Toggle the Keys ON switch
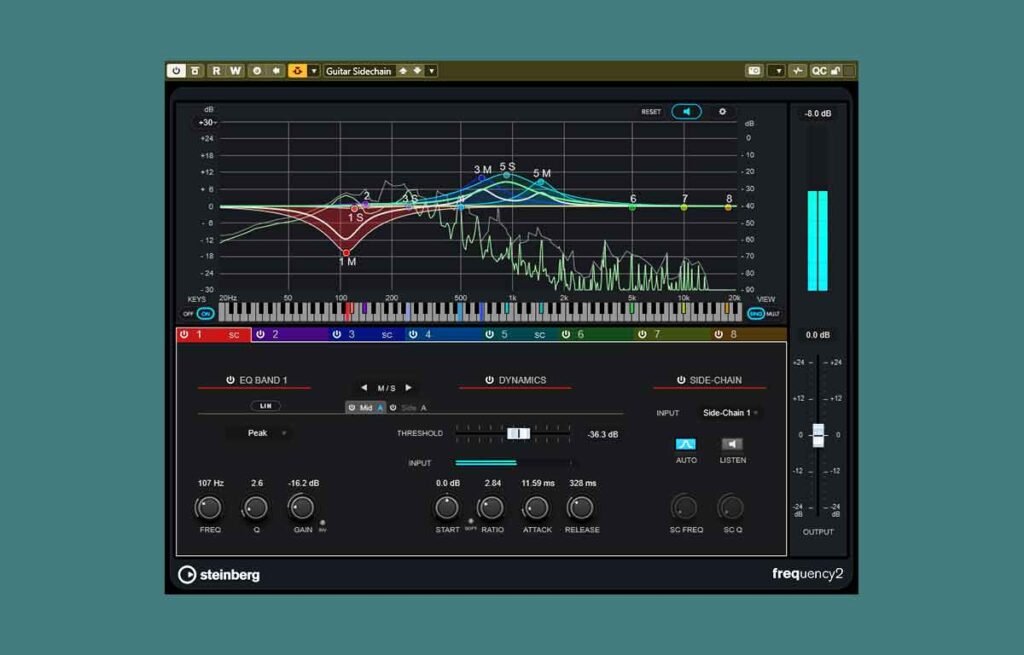 [205, 313]
